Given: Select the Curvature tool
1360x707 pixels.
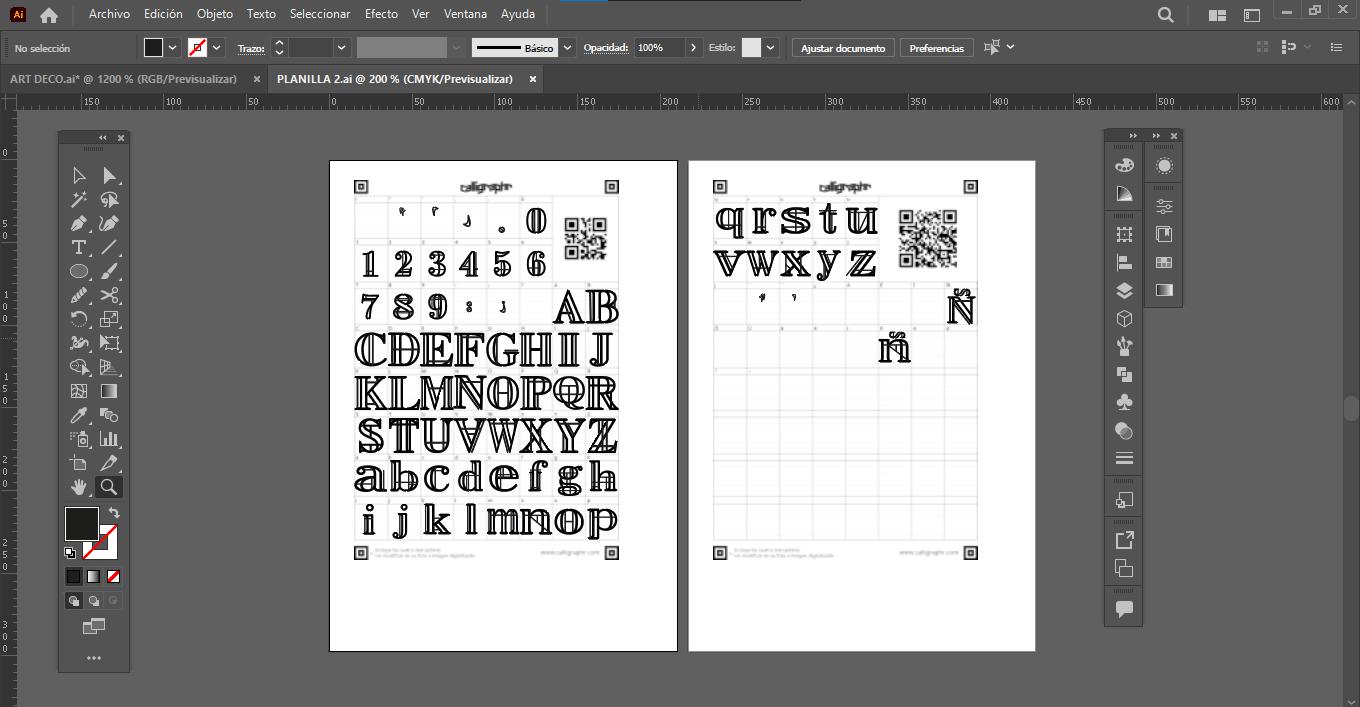Looking at the screenshot, I should 110,223.
